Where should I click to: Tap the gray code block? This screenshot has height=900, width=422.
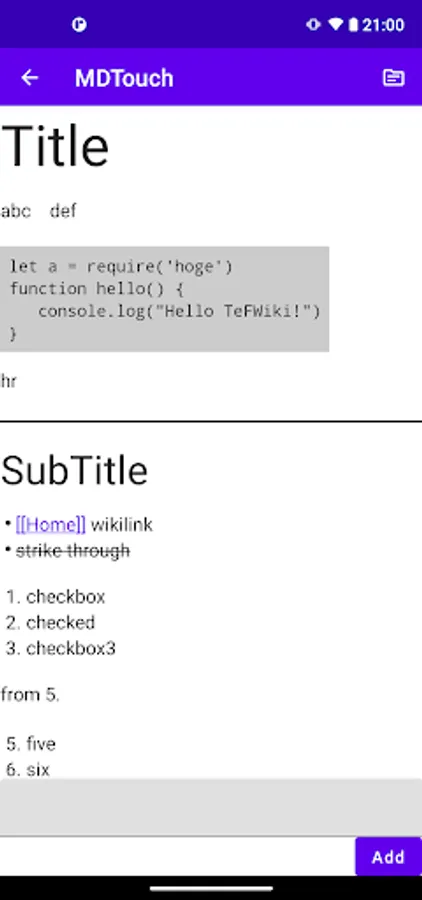coord(164,299)
